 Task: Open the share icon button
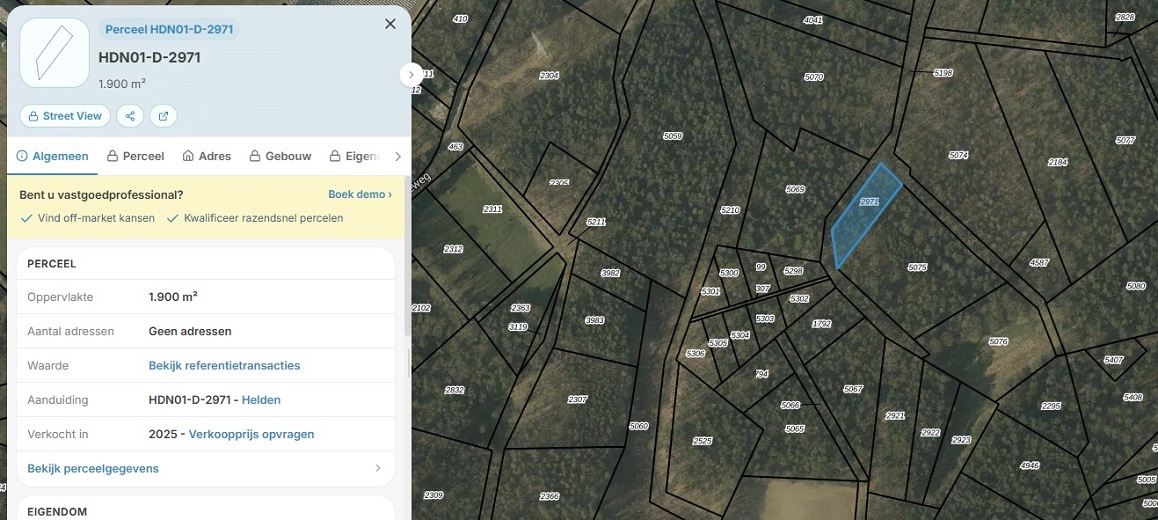coord(130,116)
